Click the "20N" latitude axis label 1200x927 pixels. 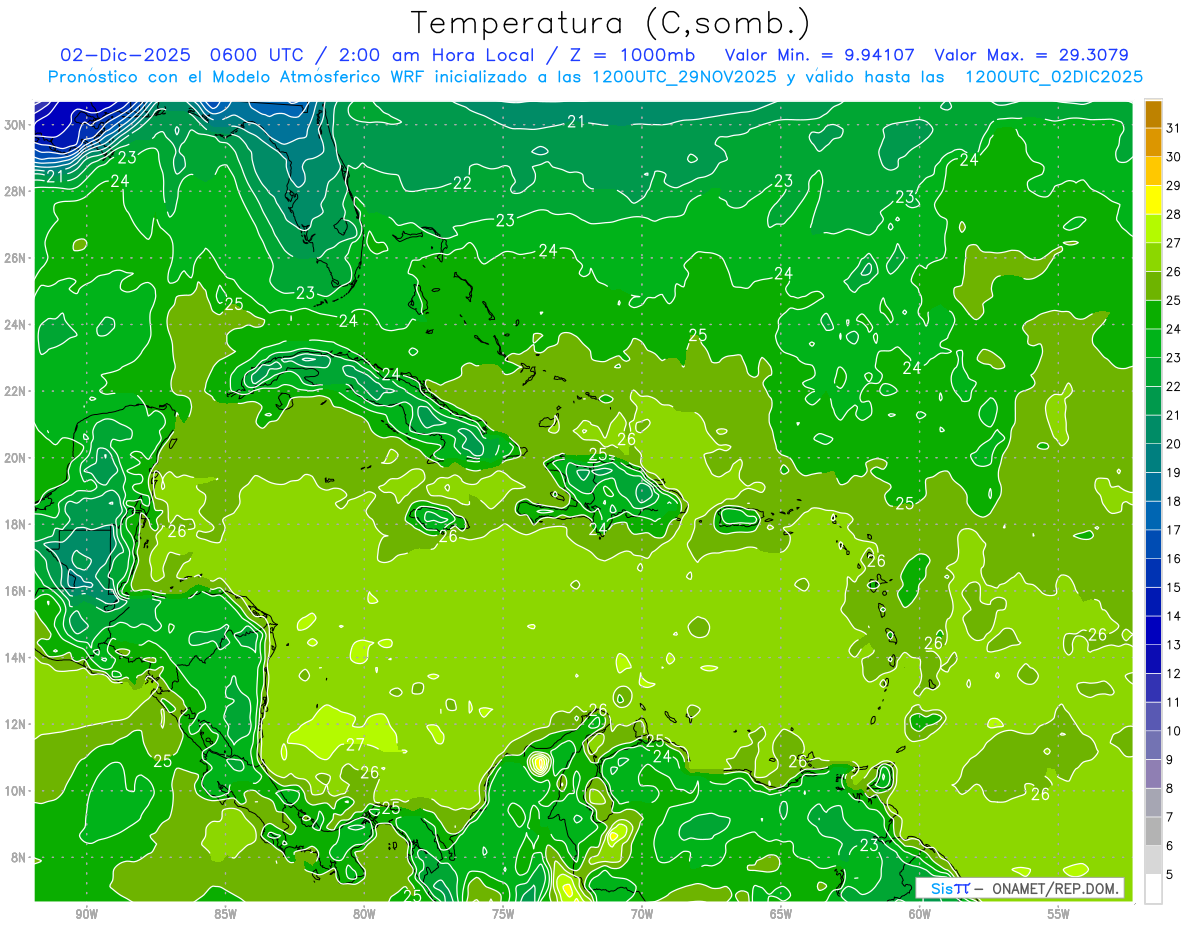[x=17, y=458]
